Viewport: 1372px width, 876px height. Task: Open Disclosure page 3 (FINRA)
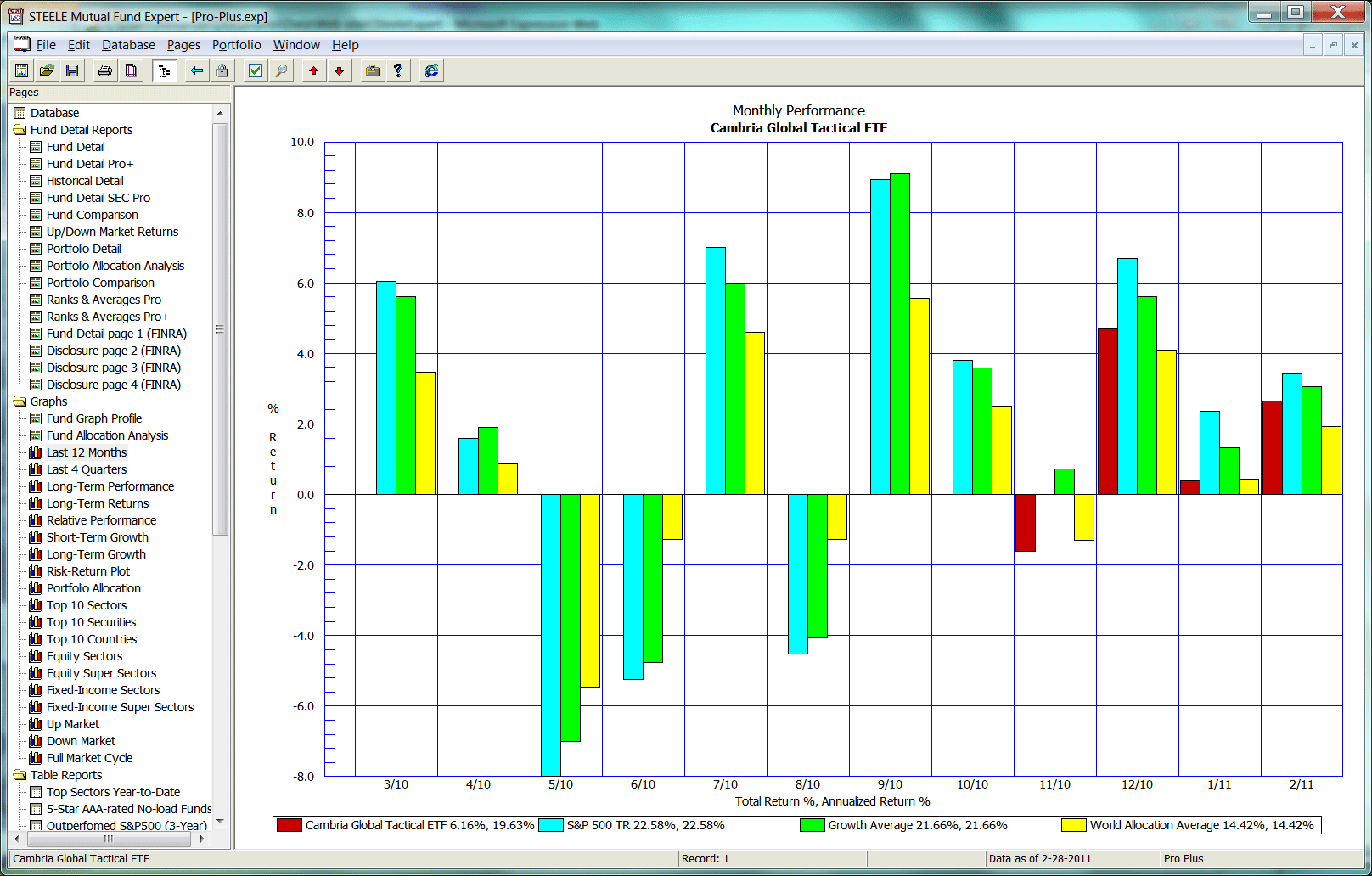click(x=114, y=368)
